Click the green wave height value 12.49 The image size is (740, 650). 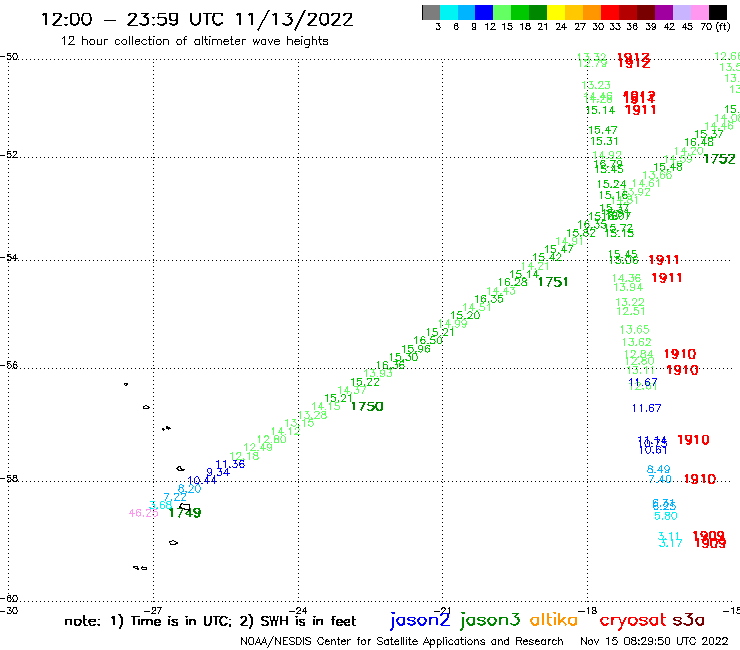point(258,447)
